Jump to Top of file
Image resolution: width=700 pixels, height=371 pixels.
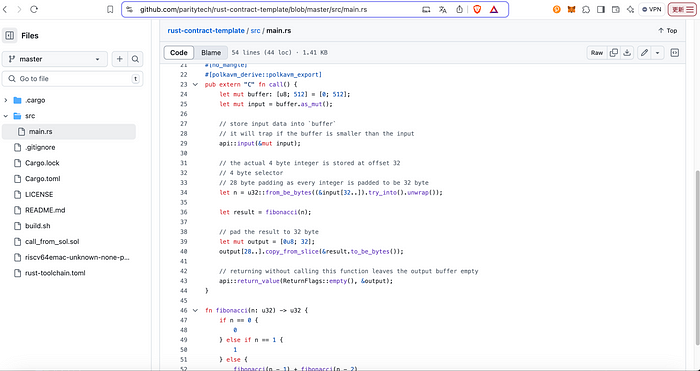tap(667, 31)
